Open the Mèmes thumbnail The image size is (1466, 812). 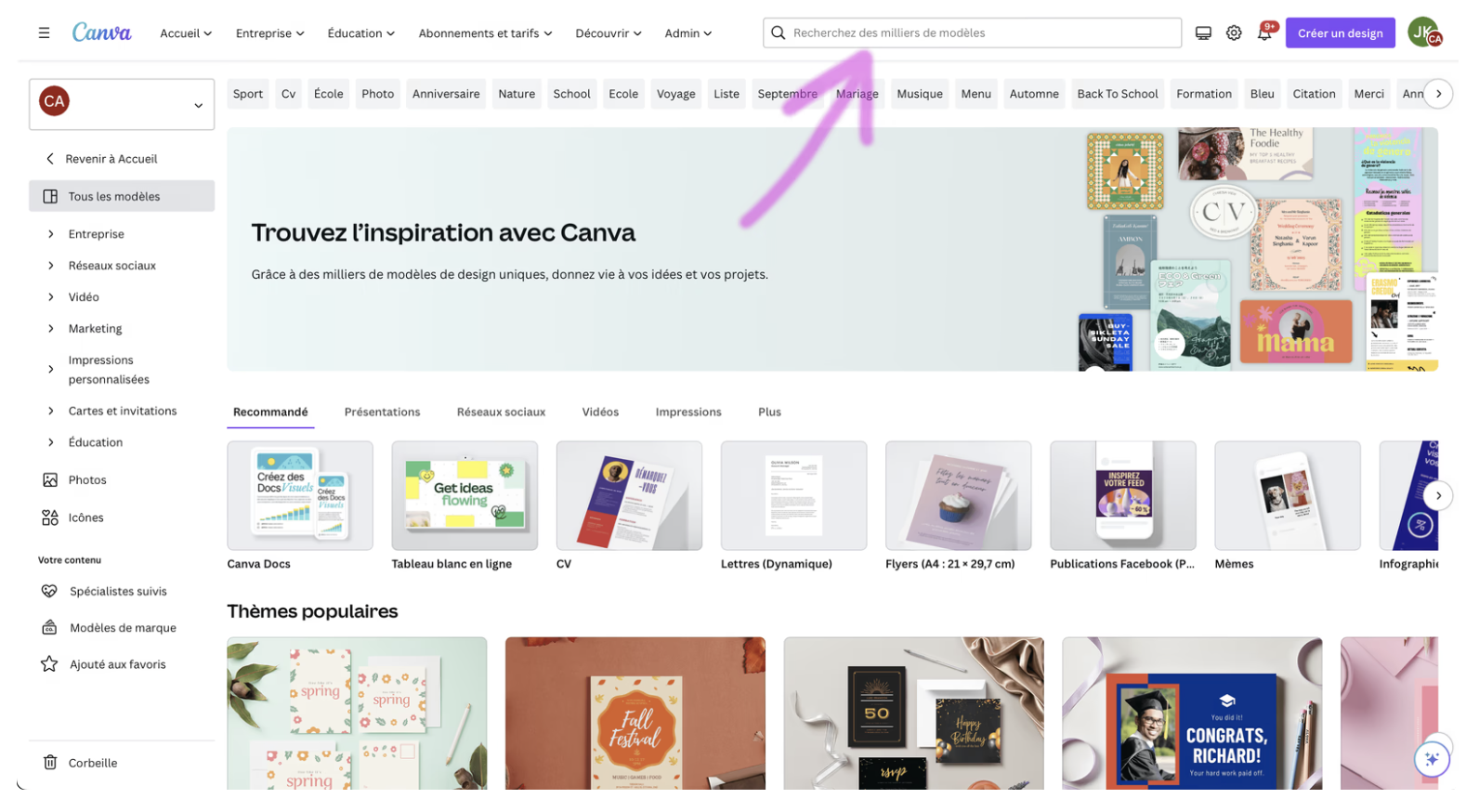click(1288, 495)
